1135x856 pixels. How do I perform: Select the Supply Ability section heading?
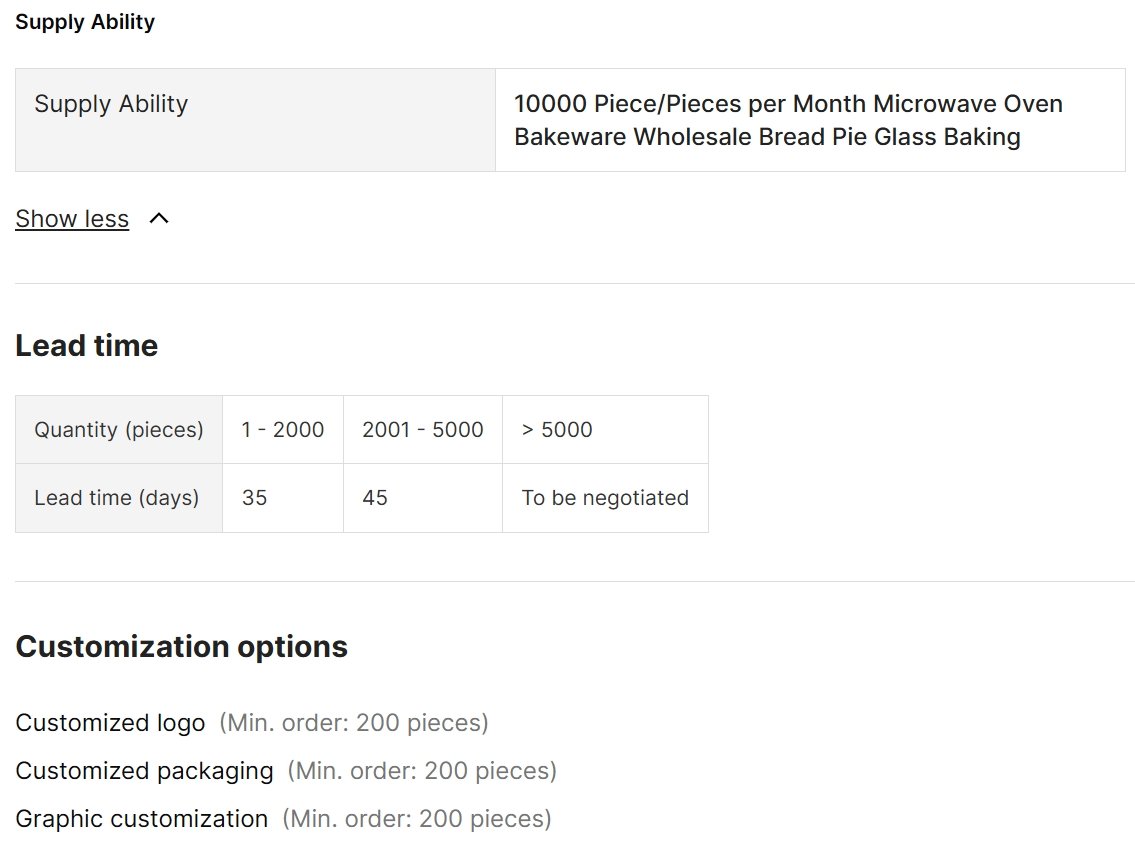click(85, 22)
